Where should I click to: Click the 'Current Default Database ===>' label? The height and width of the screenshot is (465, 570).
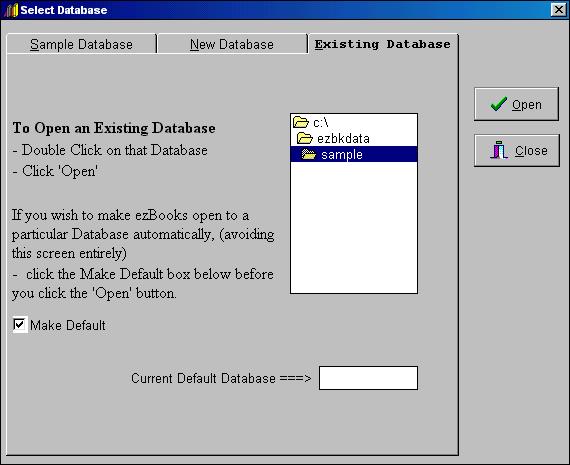pyautogui.click(x=221, y=378)
